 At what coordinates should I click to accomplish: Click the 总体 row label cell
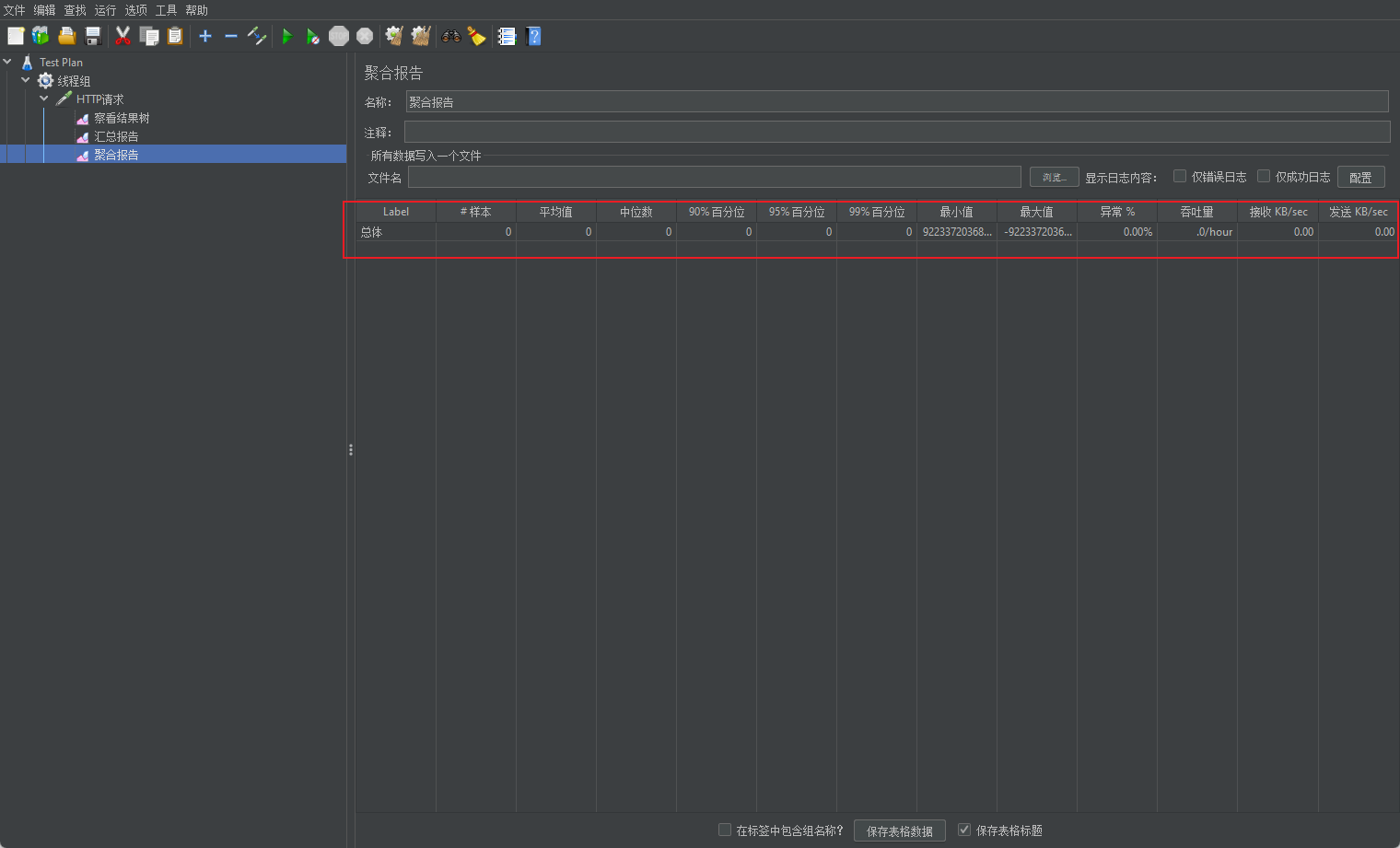396,232
